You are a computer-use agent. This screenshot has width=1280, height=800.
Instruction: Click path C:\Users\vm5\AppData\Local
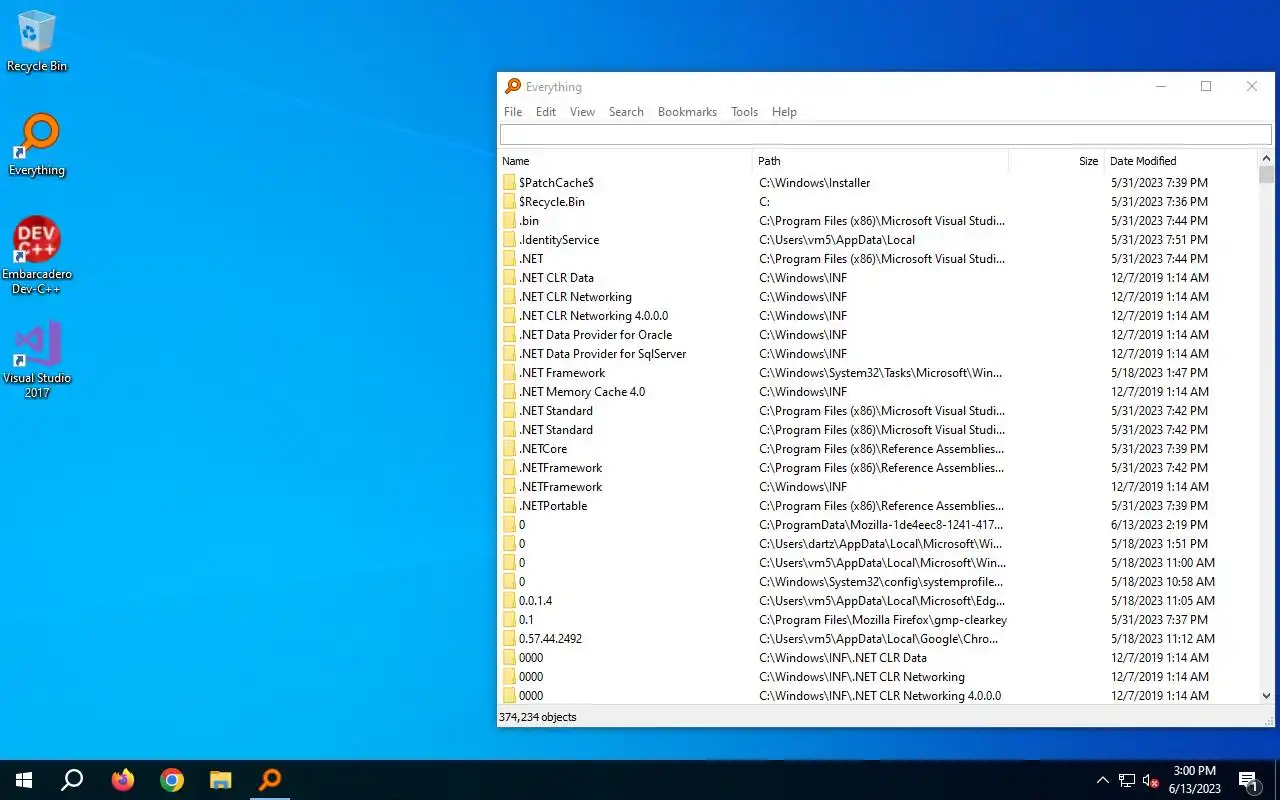click(837, 240)
